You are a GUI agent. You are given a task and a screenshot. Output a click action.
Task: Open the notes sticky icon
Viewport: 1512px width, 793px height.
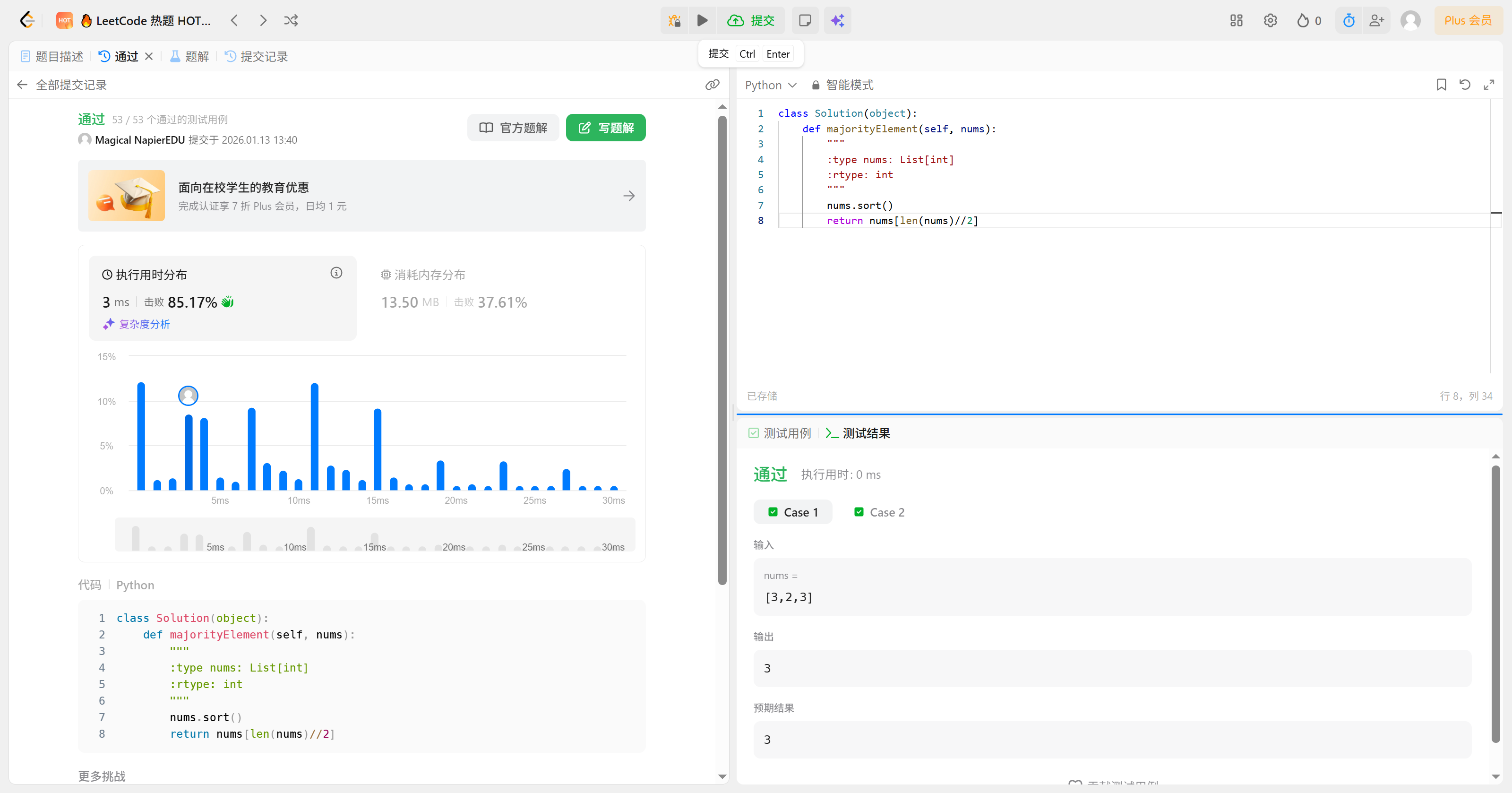coord(805,20)
